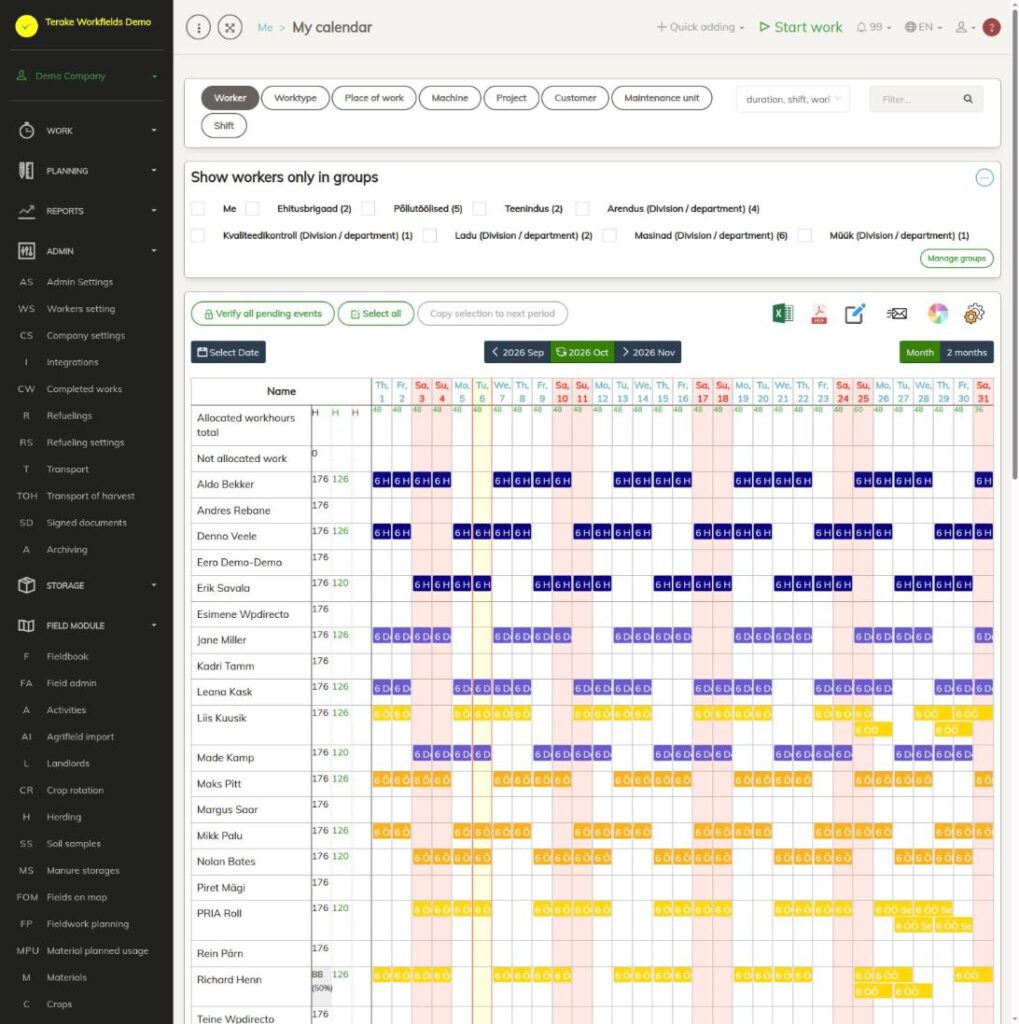Image resolution: width=1019 pixels, height=1024 pixels.
Task: Tick the Teenindus (2) checkbox
Action: [479, 208]
